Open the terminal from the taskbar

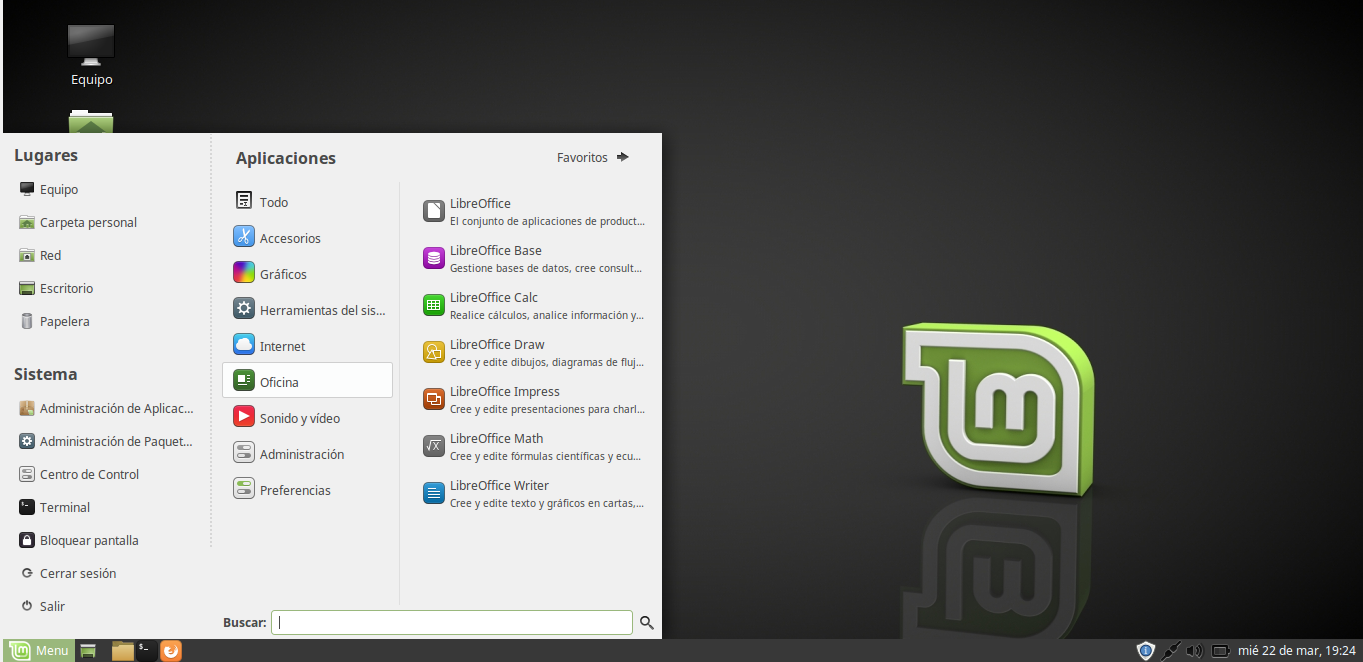coord(145,650)
